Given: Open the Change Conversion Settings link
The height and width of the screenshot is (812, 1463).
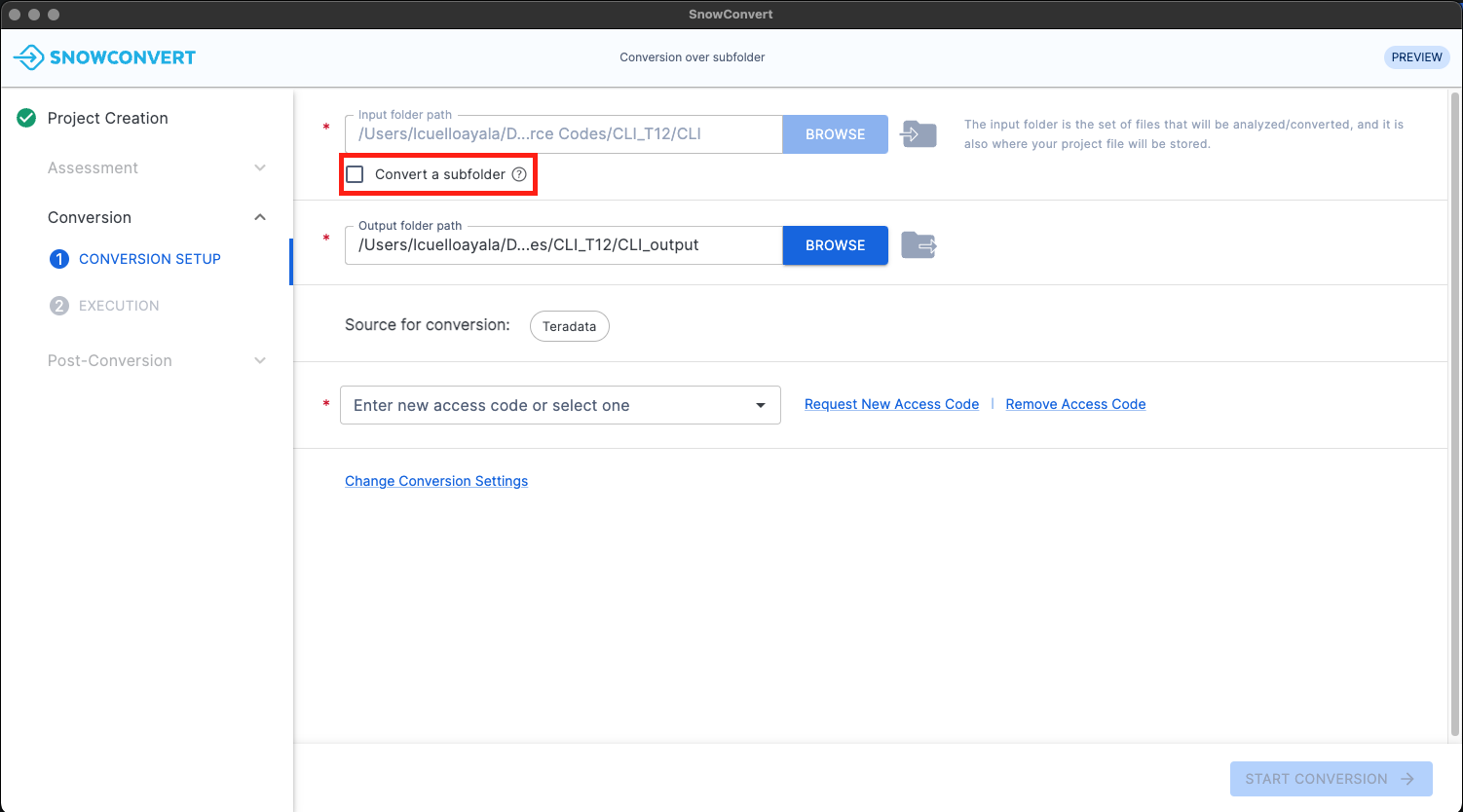Looking at the screenshot, I should click(x=436, y=481).
